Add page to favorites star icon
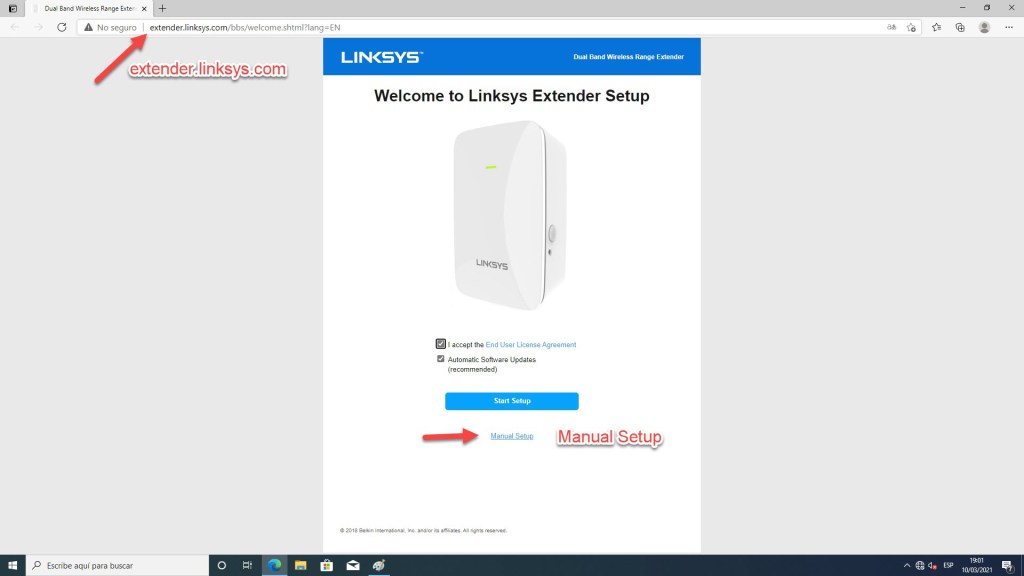The width and height of the screenshot is (1024, 576). point(911,27)
